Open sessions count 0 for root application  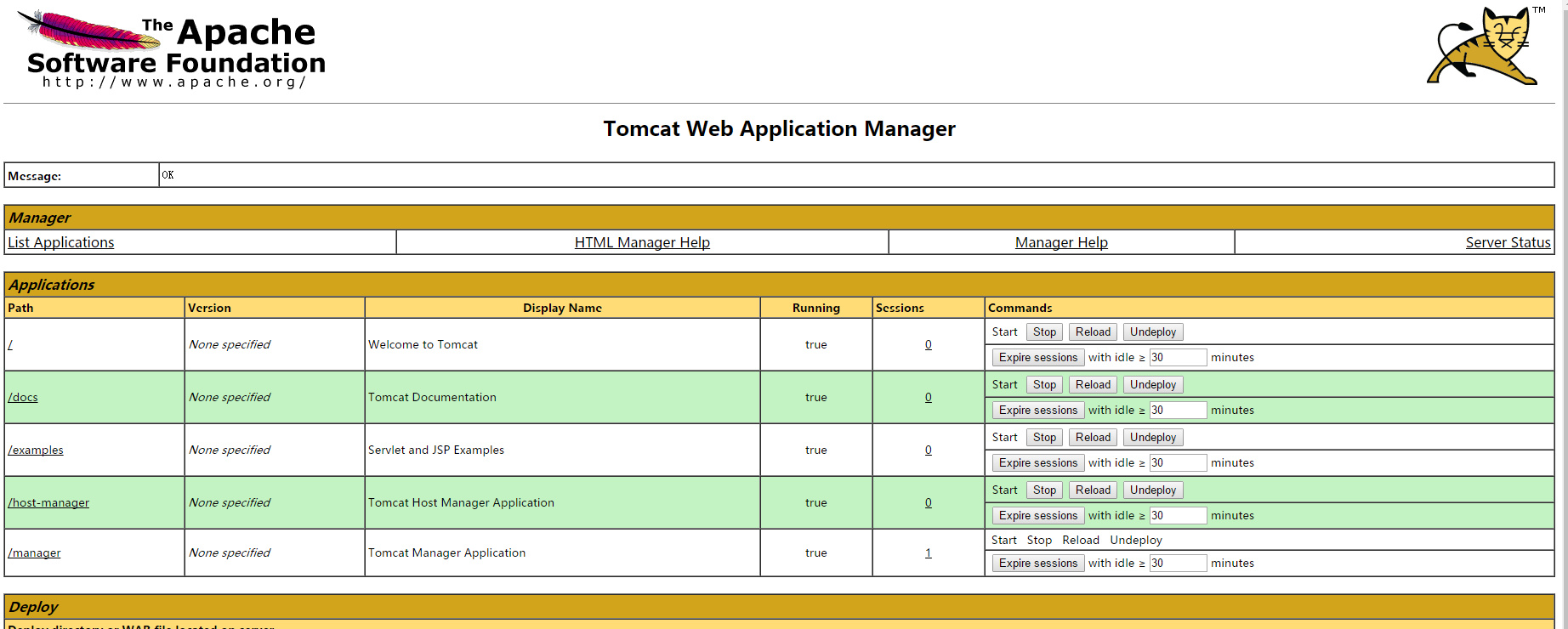(929, 344)
